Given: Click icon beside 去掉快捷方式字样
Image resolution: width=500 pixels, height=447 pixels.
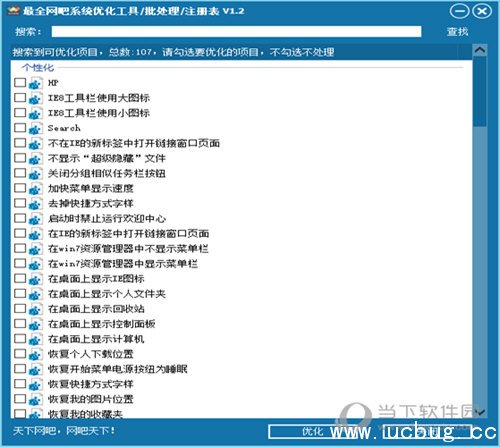Looking at the screenshot, I should pyautogui.click(x=36, y=203).
